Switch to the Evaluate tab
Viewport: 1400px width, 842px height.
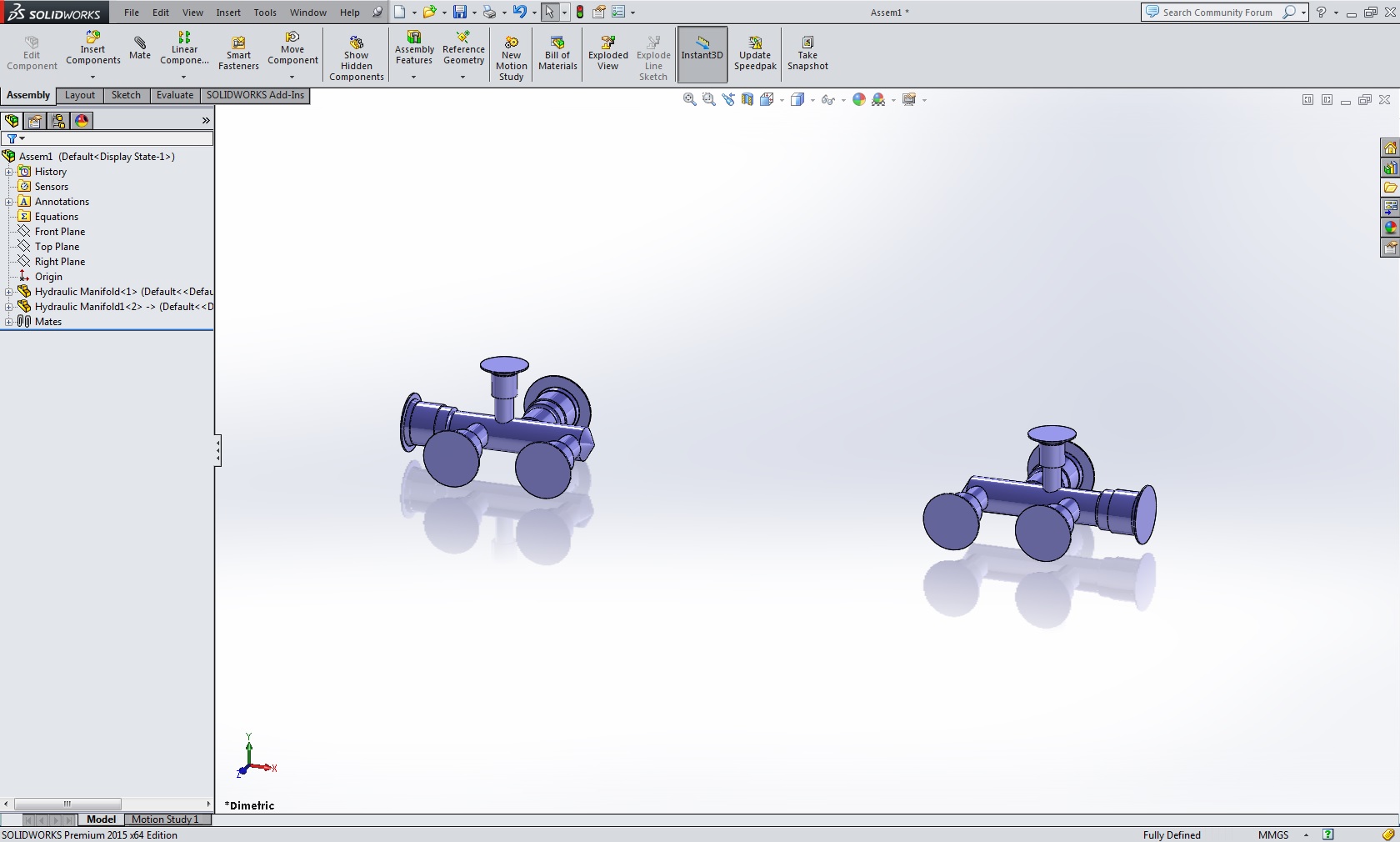pyautogui.click(x=174, y=95)
